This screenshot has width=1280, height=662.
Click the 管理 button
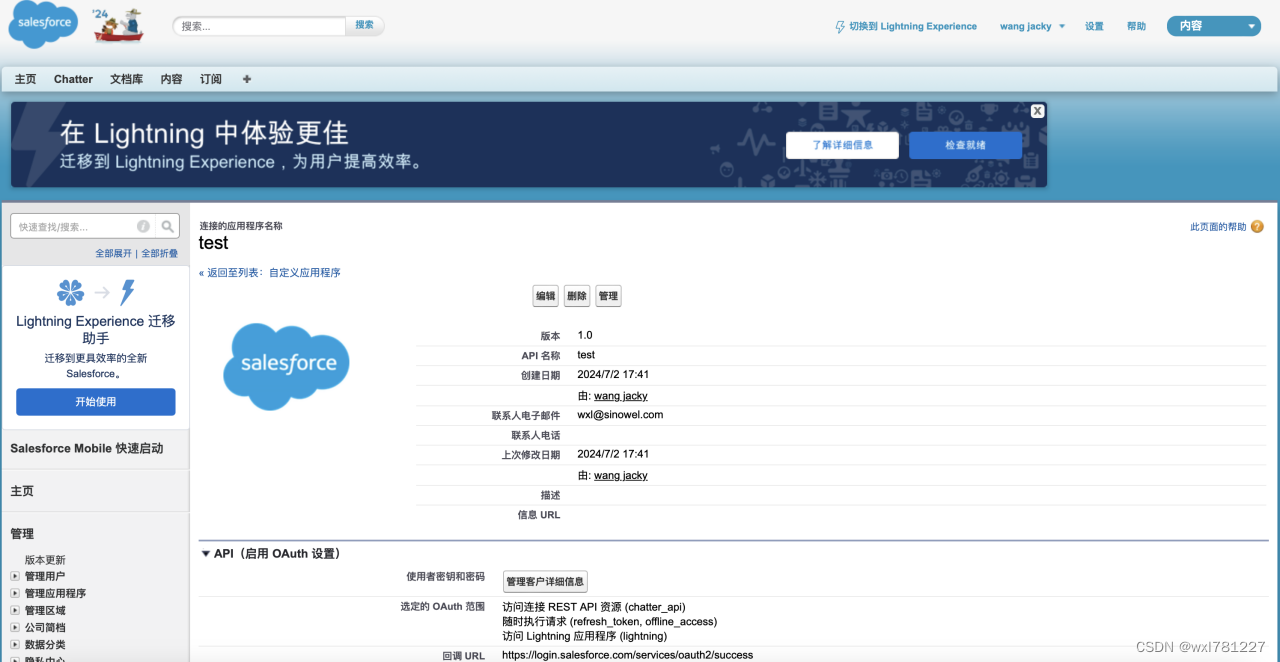[608, 296]
